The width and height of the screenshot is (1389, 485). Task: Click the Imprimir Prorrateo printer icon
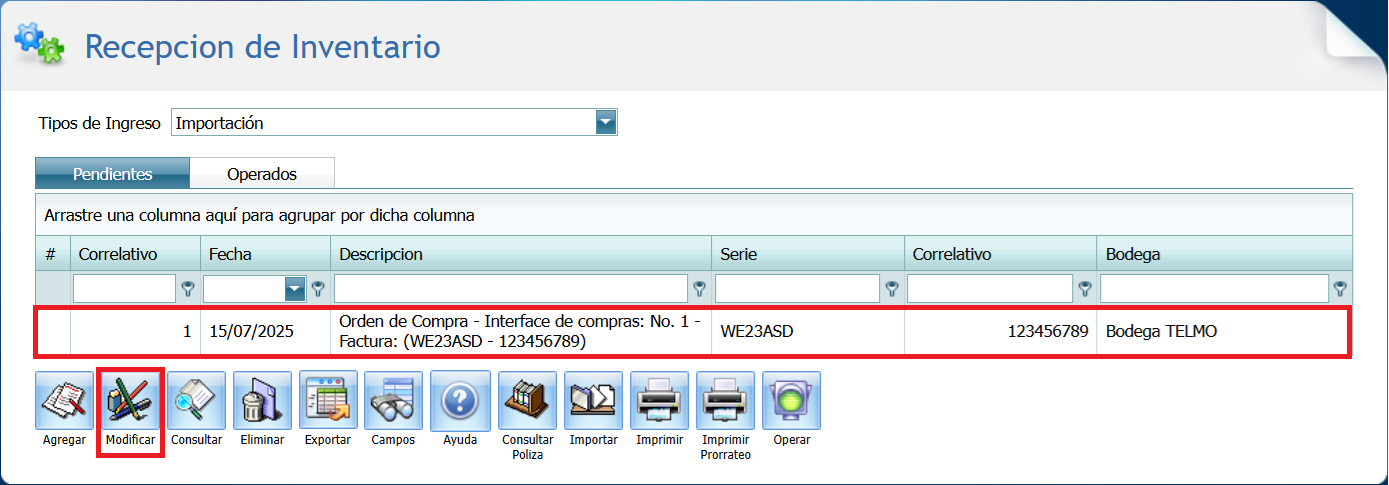725,401
